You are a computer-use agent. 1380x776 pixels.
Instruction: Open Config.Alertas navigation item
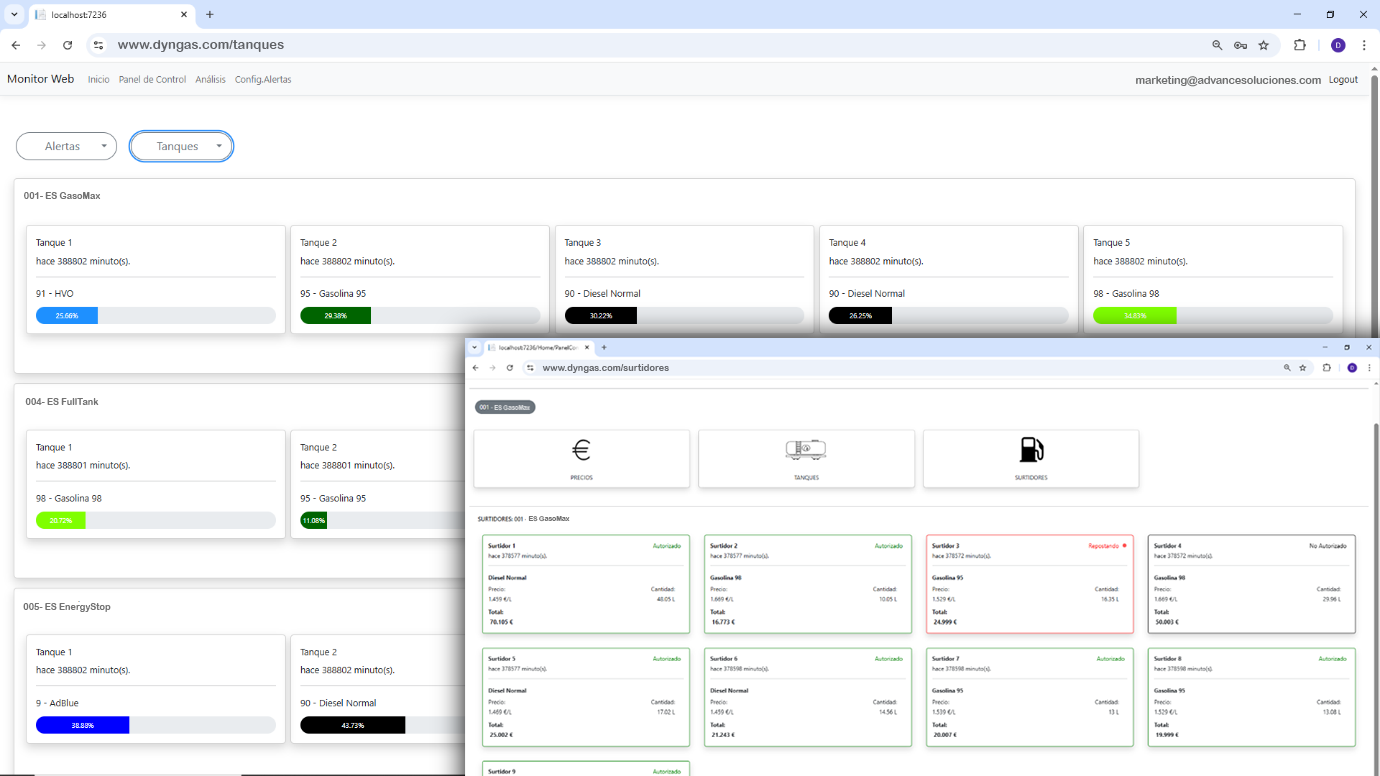[x=263, y=80]
